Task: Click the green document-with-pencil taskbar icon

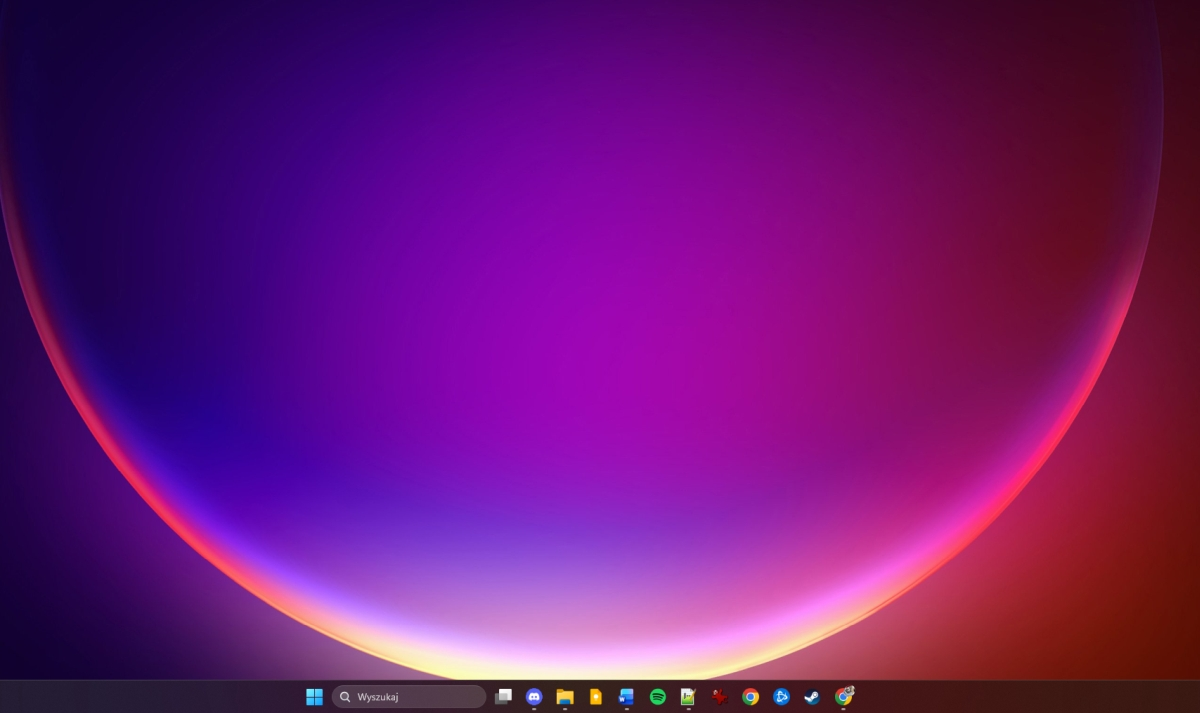Action: click(688, 695)
